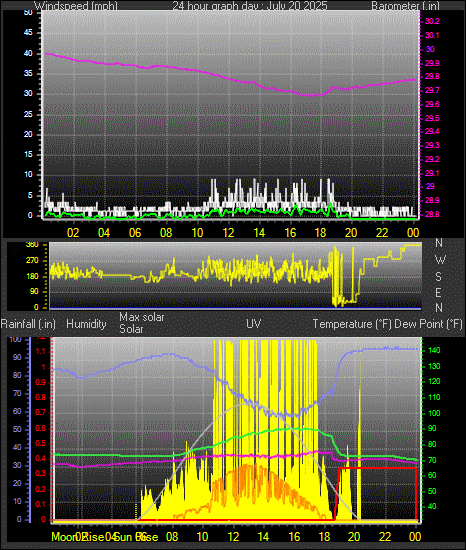This screenshot has height=550, width=466.
Task: Click the '90' wind direction scale value
Action: pyautogui.click(x=34, y=292)
